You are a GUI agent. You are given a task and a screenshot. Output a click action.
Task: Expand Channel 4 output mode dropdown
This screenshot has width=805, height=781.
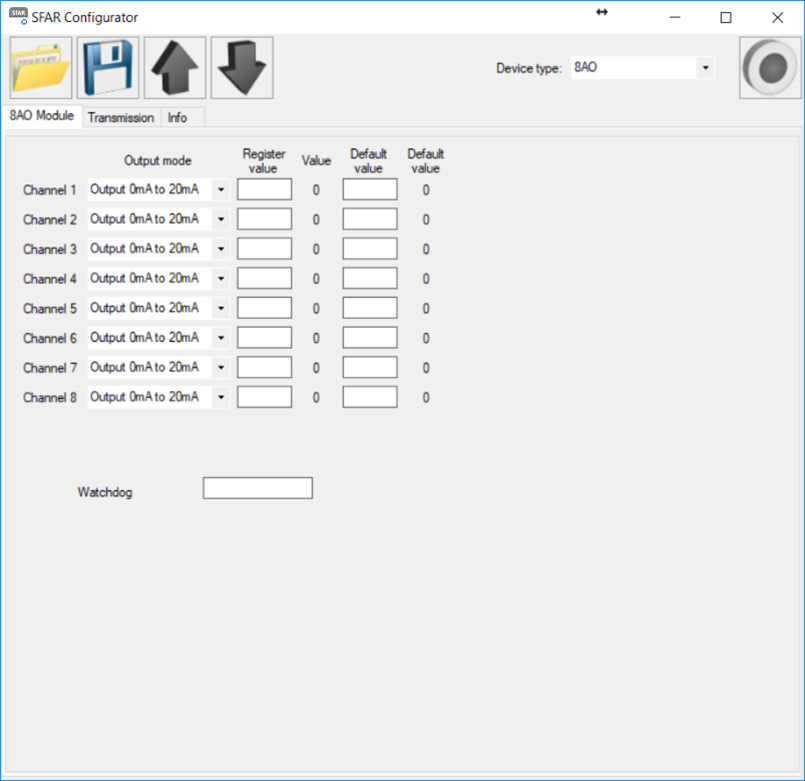coord(221,279)
